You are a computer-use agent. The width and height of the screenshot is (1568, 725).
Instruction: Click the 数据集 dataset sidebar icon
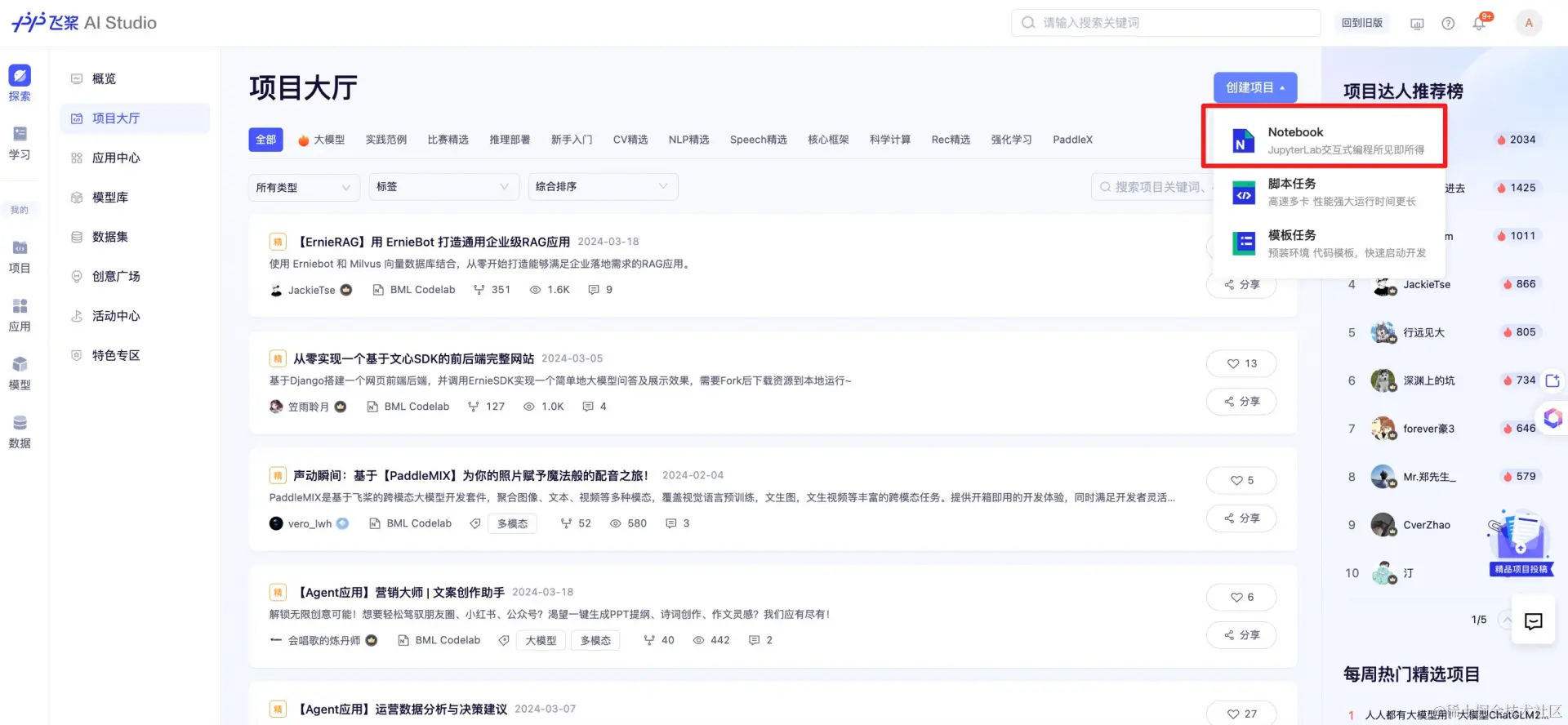pyautogui.click(x=77, y=237)
